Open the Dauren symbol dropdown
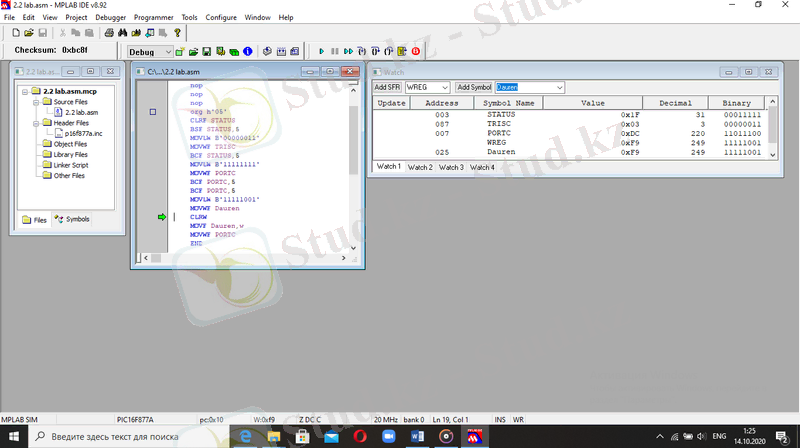Screen dimensions: 800x448 point(560,88)
